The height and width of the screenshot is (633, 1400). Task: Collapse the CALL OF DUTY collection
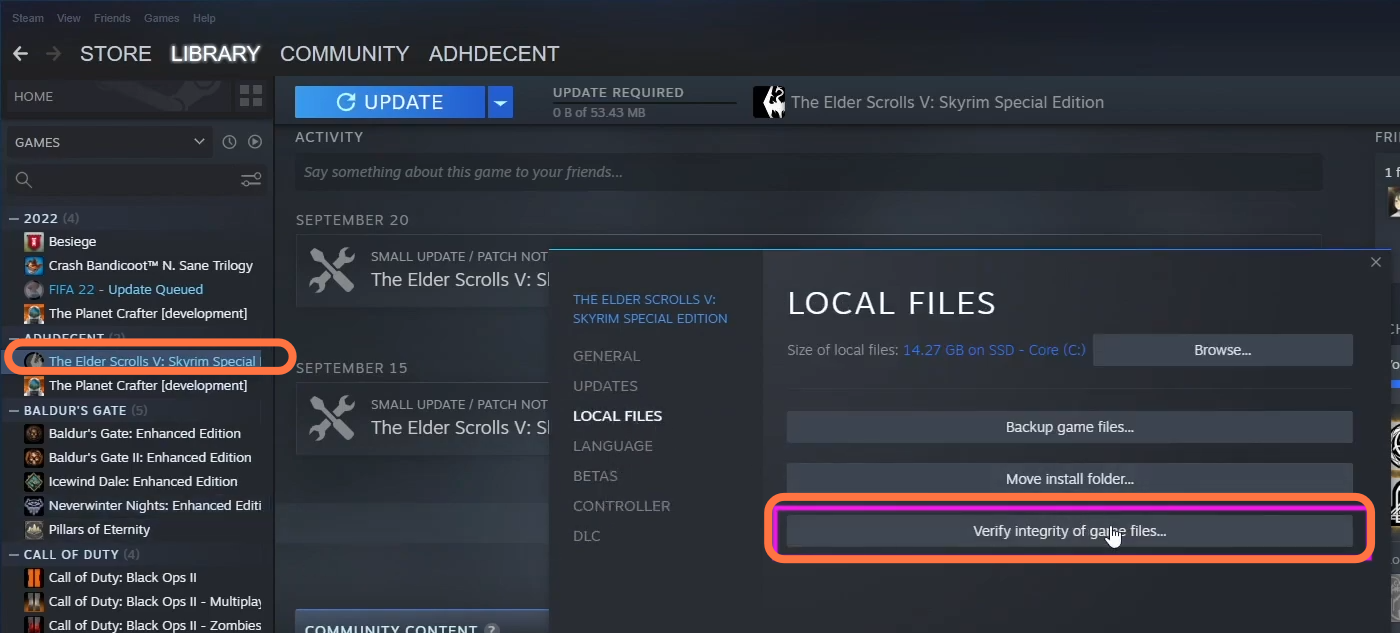click(x=14, y=554)
